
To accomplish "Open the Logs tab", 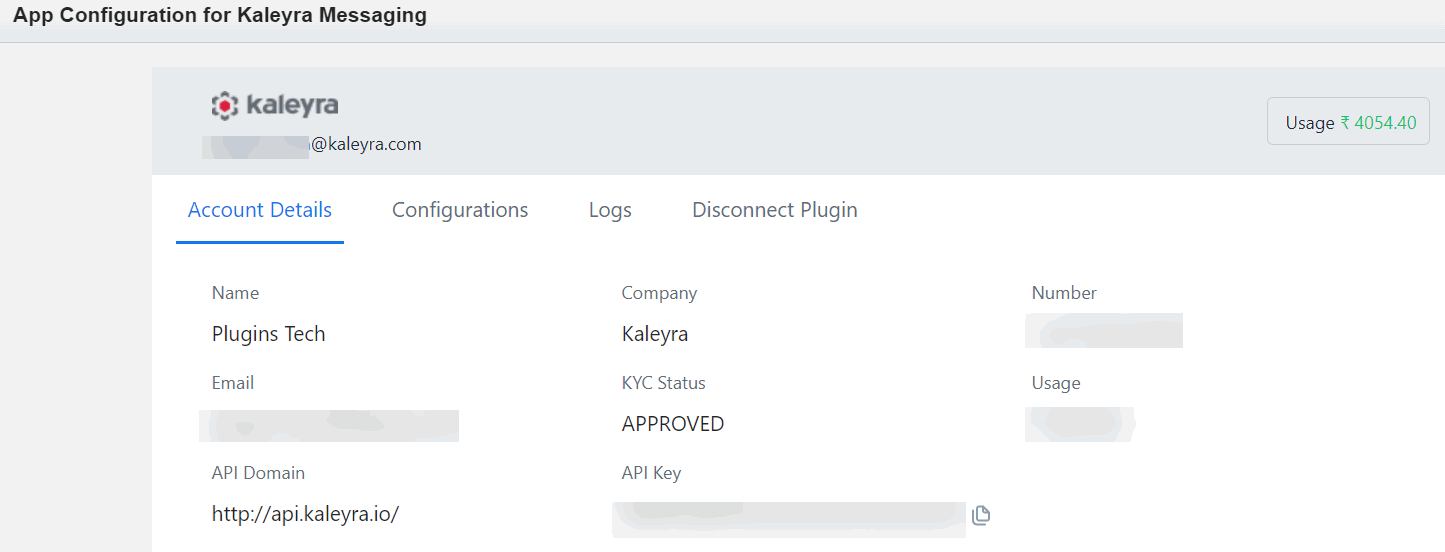I will (x=610, y=210).
